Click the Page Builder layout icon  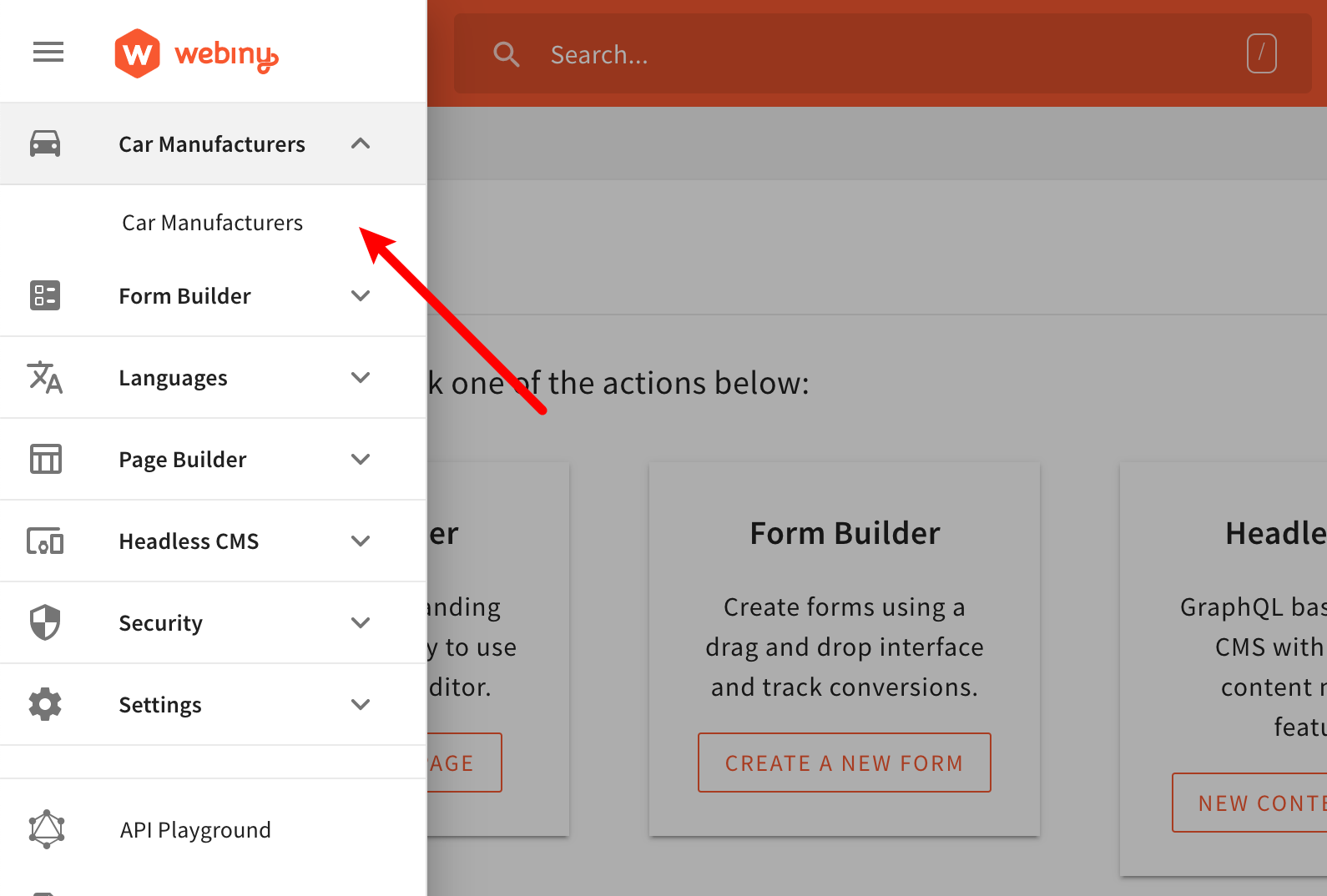[x=45, y=459]
